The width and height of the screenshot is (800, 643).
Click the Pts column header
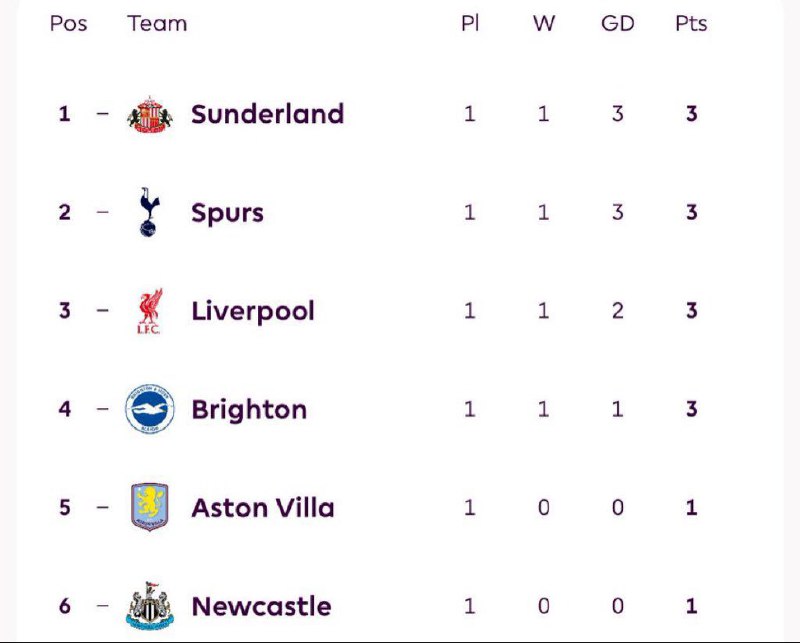tap(691, 23)
